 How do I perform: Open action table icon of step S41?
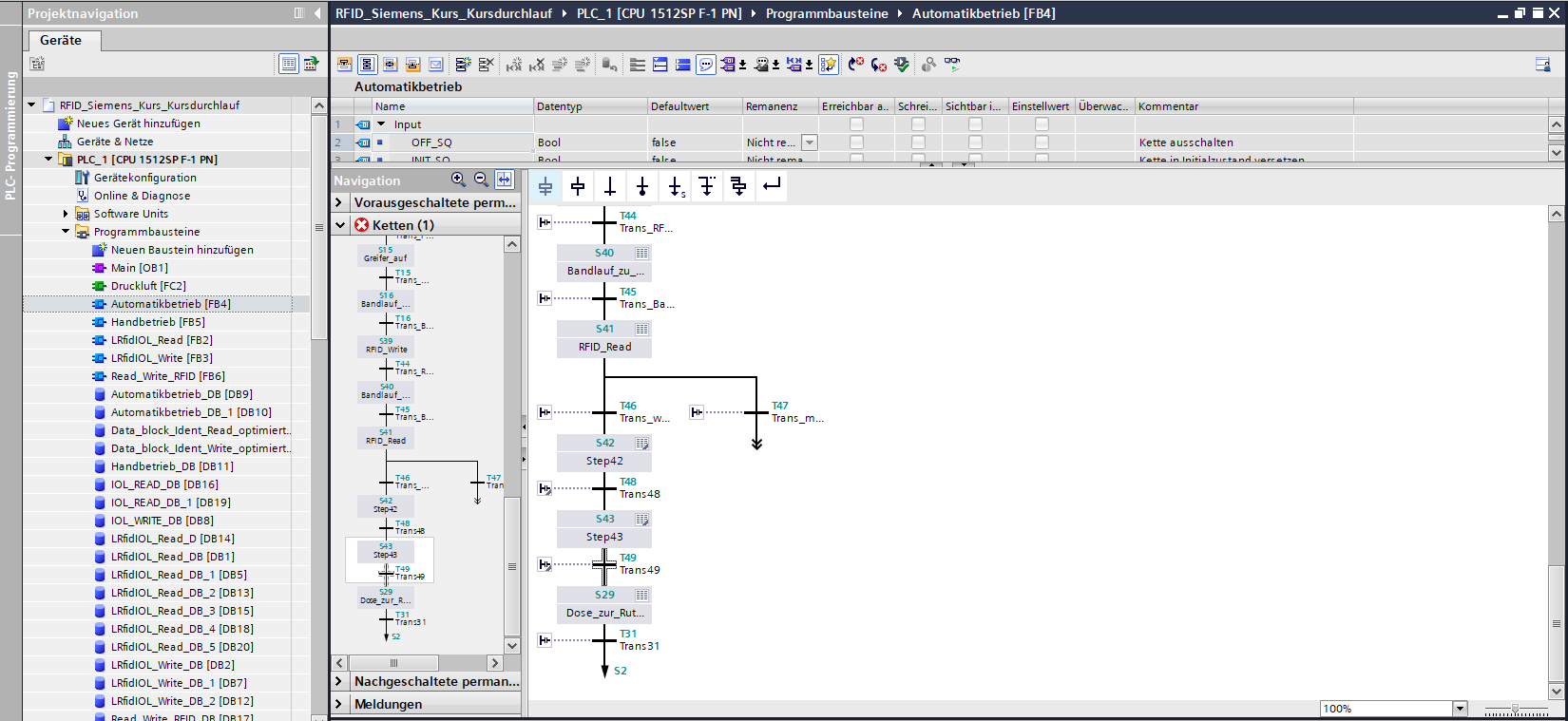(x=641, y=329)
